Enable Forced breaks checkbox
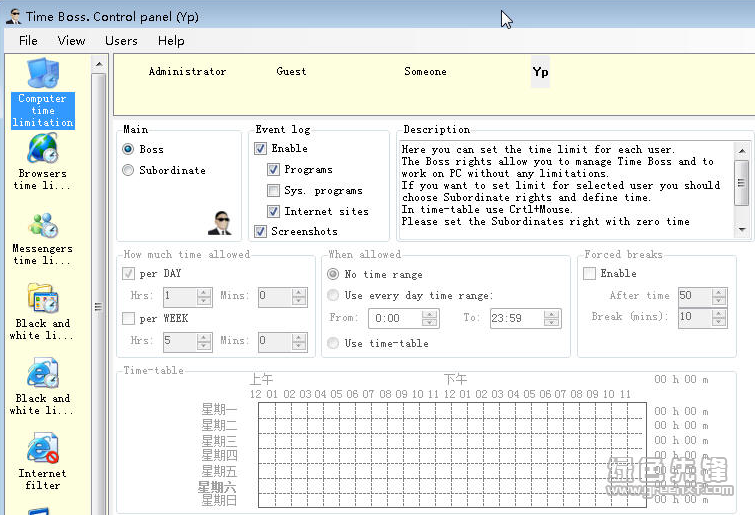The height and width of the screenshot is (515, 755). 589,273
